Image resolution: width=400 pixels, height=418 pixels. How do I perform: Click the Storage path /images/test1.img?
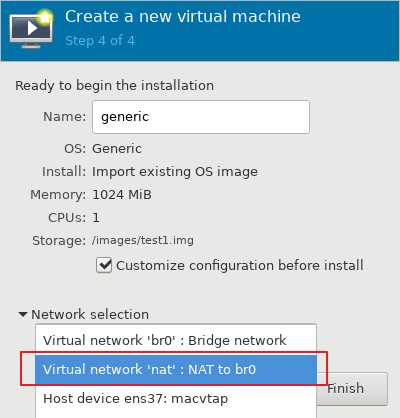pyautogui.click(x=143, y=240)
